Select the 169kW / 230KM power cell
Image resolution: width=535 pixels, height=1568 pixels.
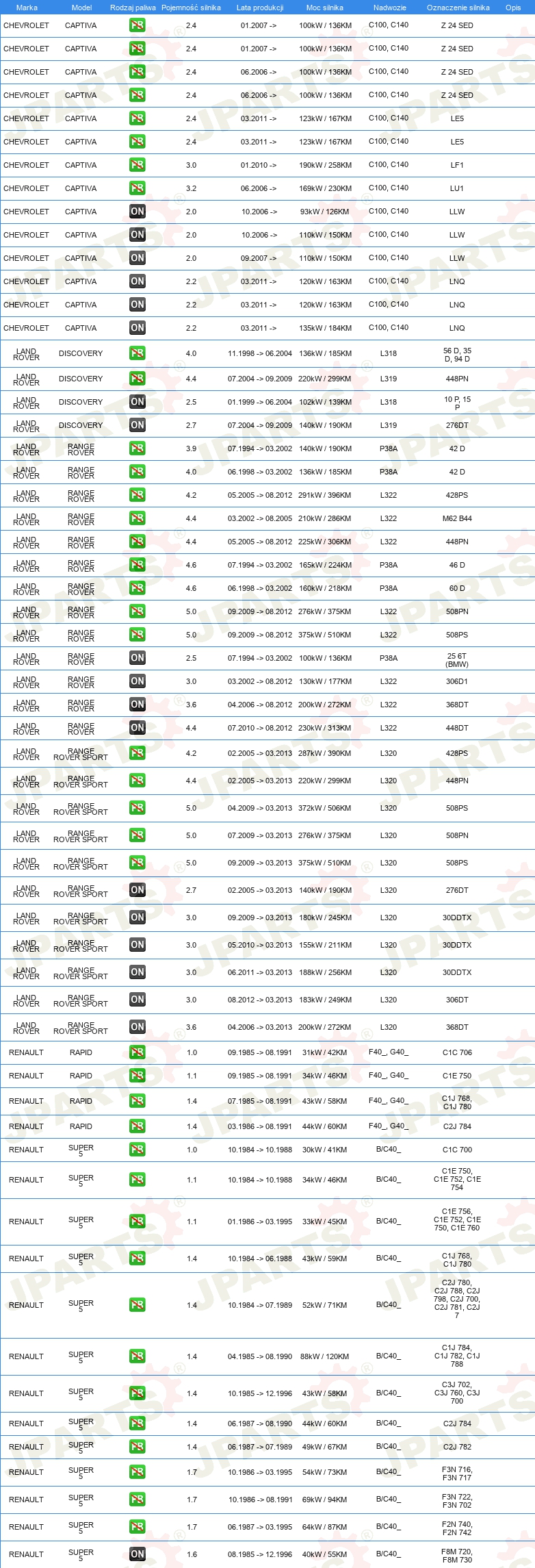pyautogui.click(x=325, y=188)
